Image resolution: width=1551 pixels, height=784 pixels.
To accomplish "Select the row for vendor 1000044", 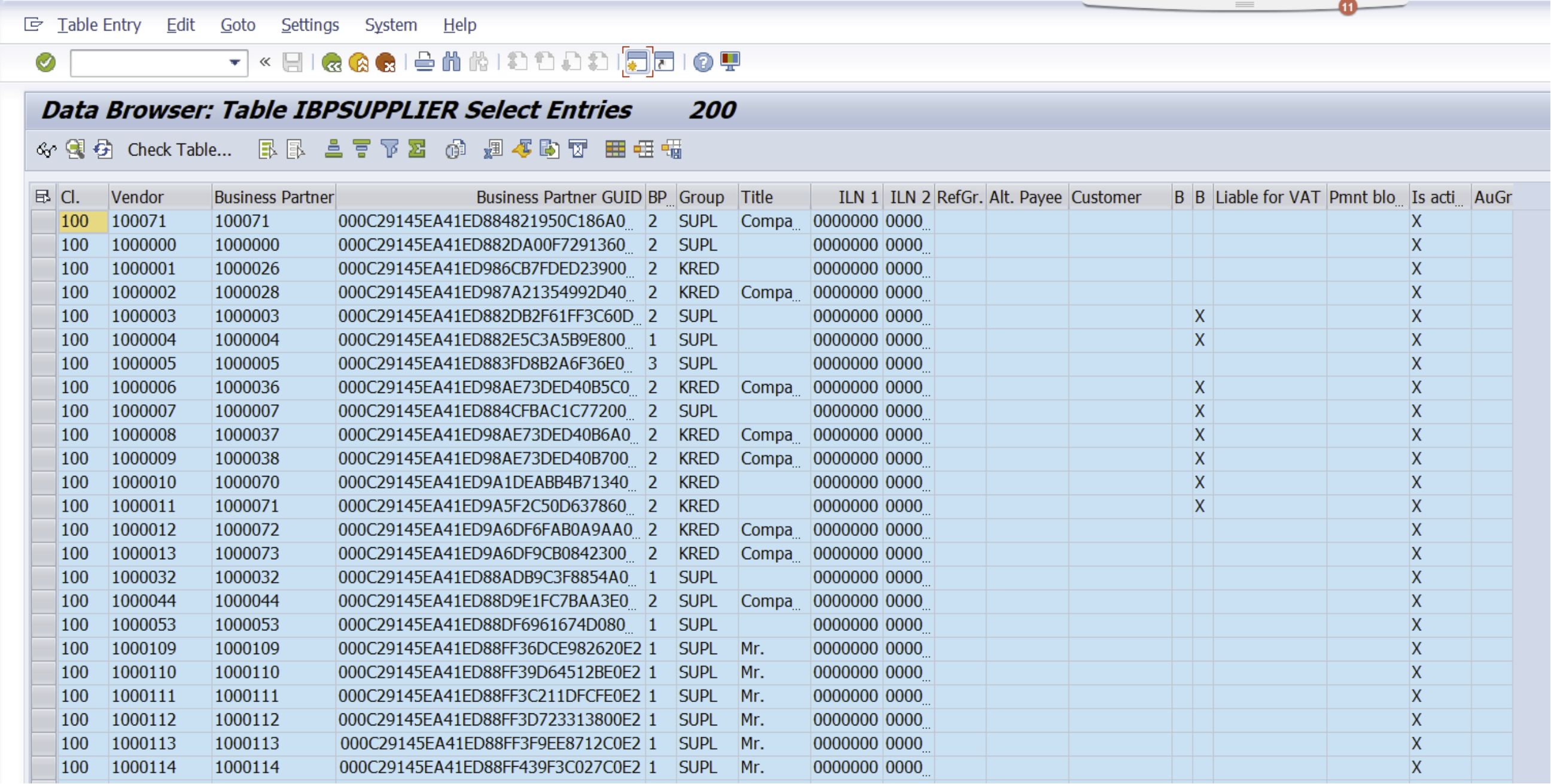I will (44, 601).
